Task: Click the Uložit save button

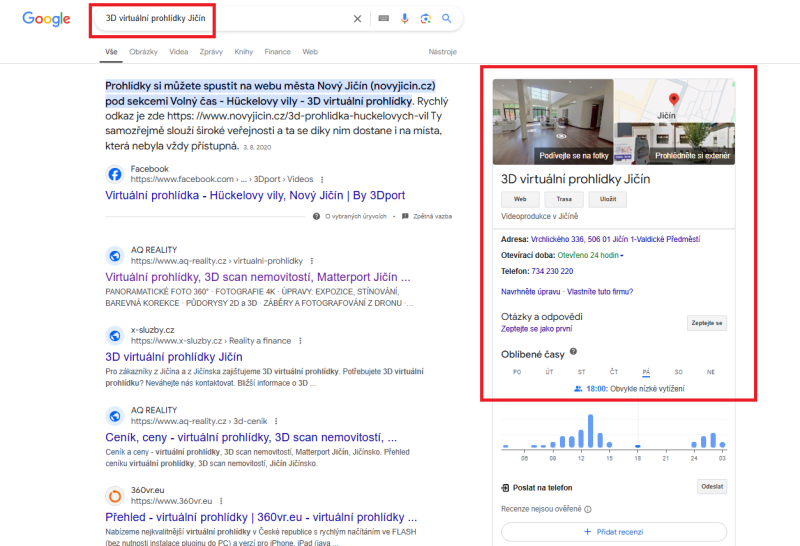Action: [608, 199]
